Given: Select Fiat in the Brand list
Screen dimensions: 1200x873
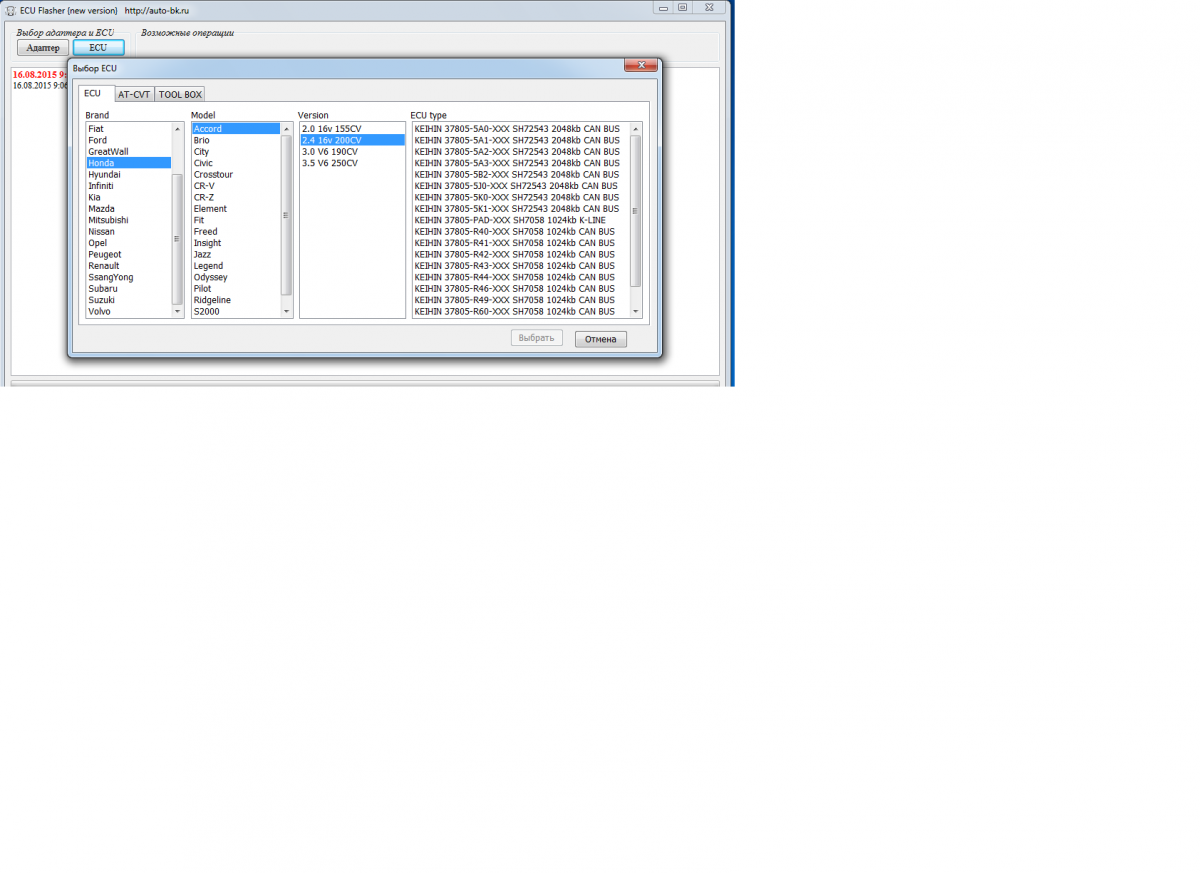Looking at the screenshot, I should [128, 129].
